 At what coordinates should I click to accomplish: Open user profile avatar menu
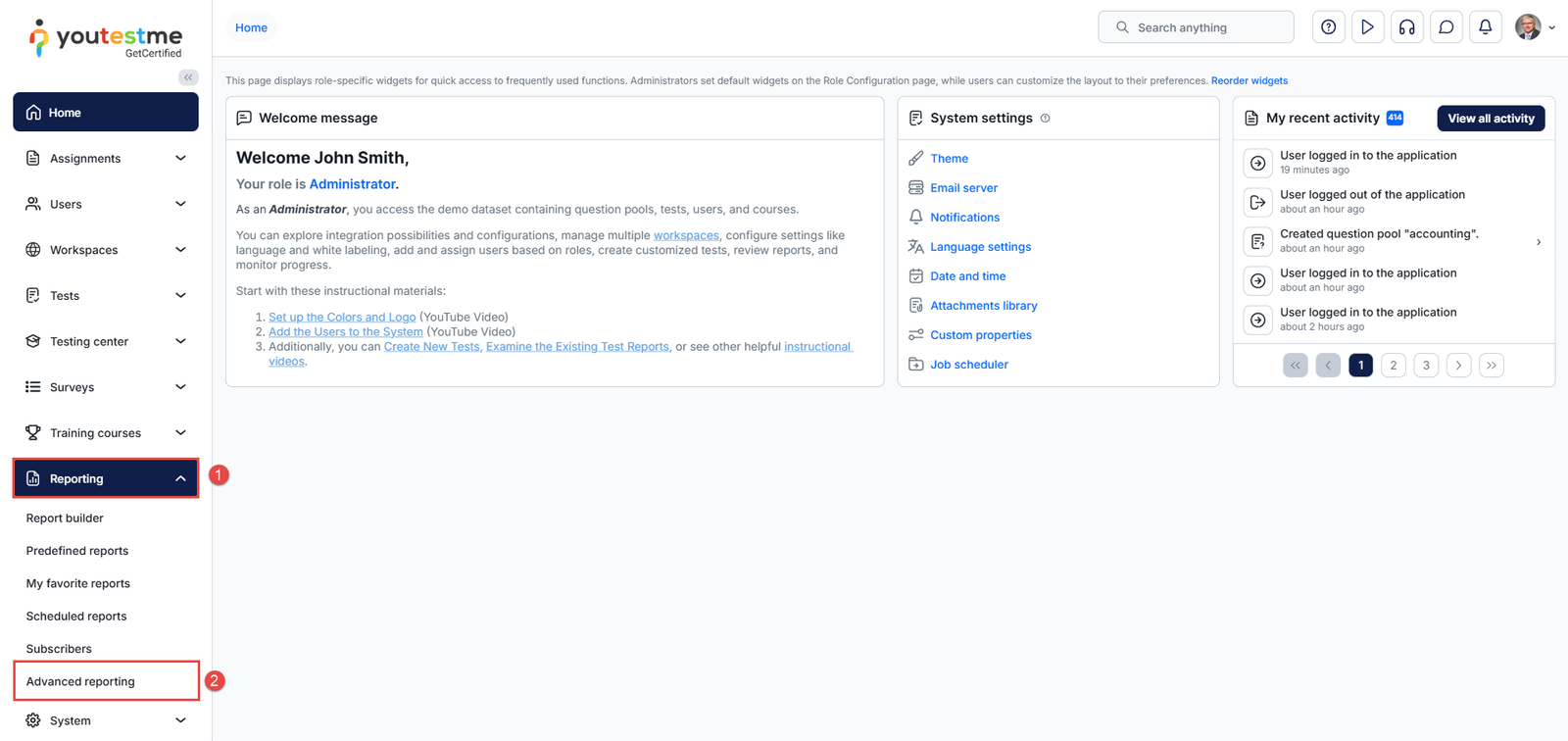click(x=1534, y=27)
